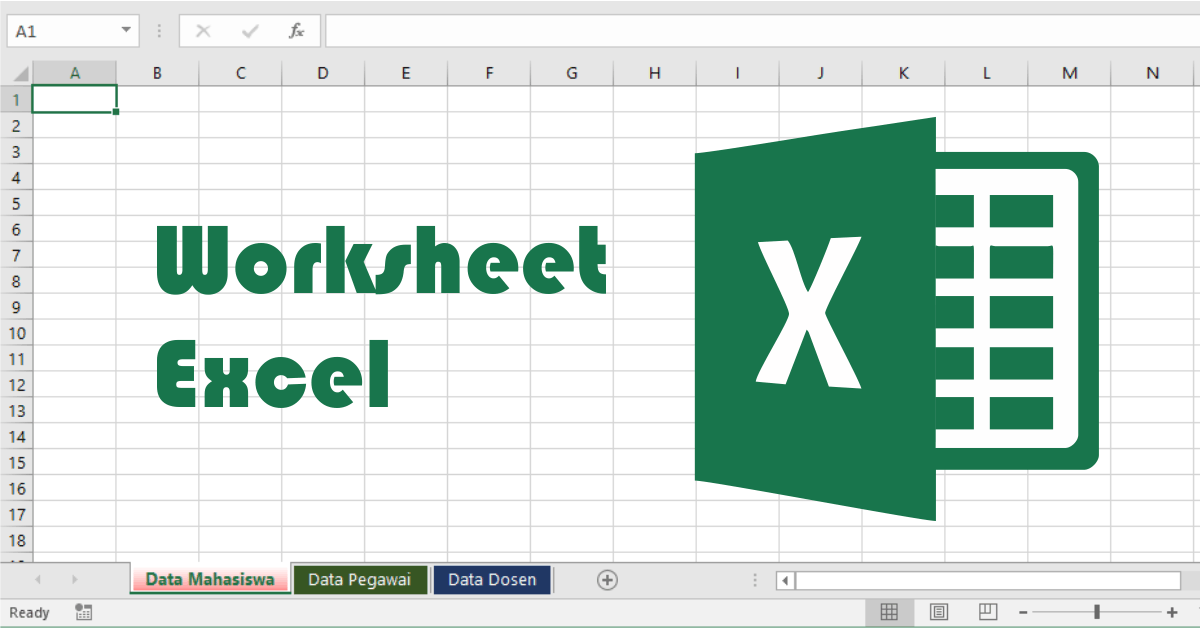Click inside the formula bar input

(760, 31)
